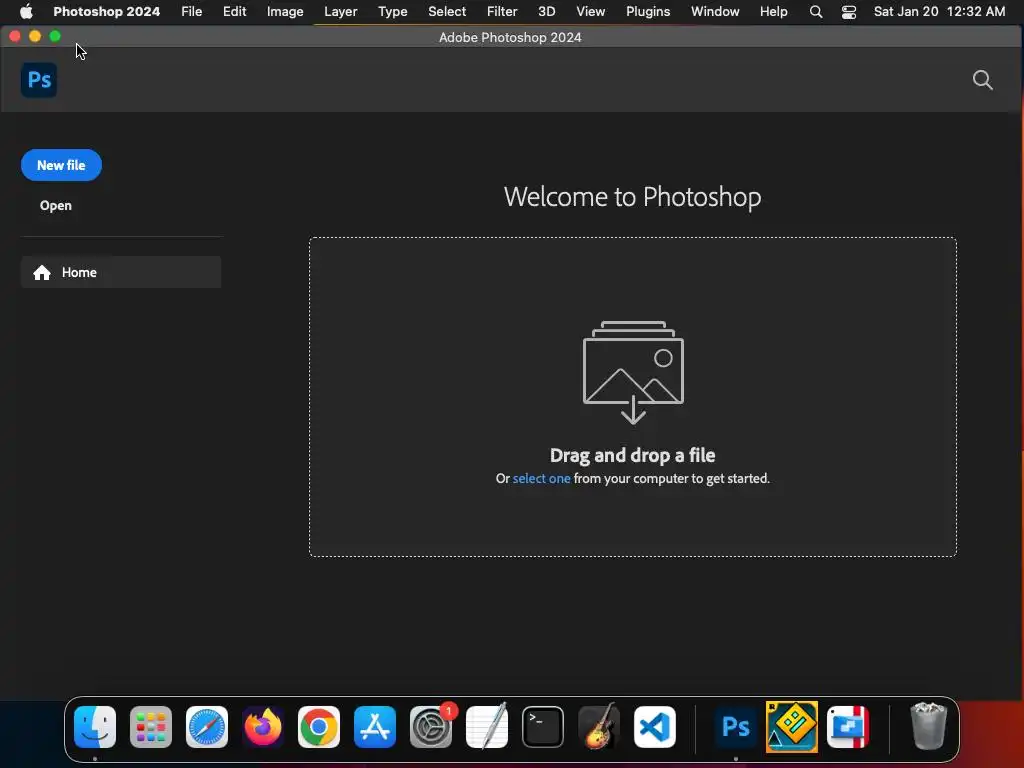
Task: Open the Filter menu
Action: pyautogui.click(x=502, y=11)
